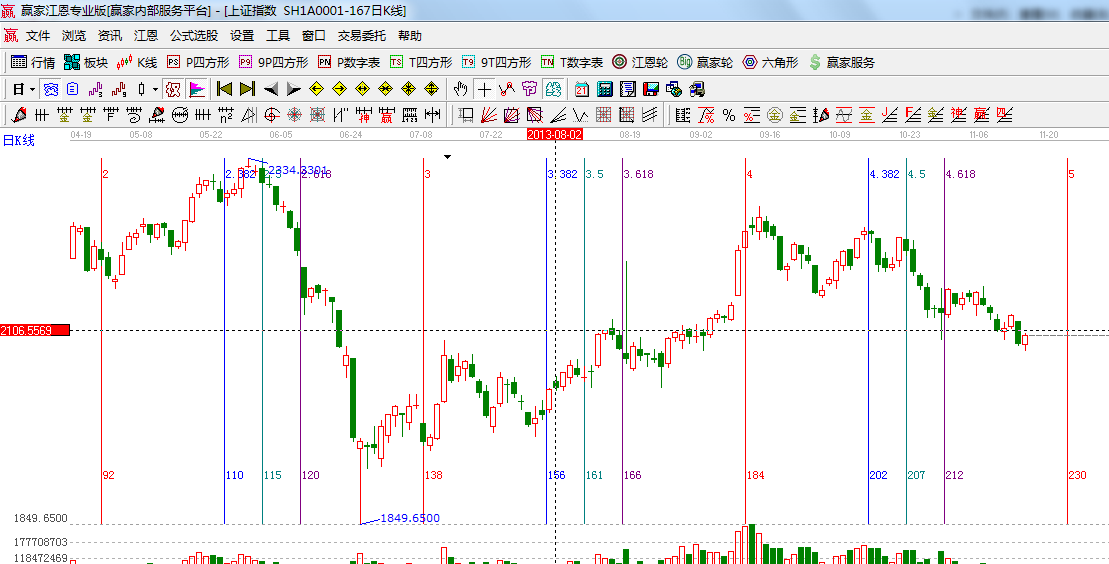The height and width of the screenshot is (564, 1109).
Task: Open the 六角形 hexagon chart
Action: [x=770, y=62]
